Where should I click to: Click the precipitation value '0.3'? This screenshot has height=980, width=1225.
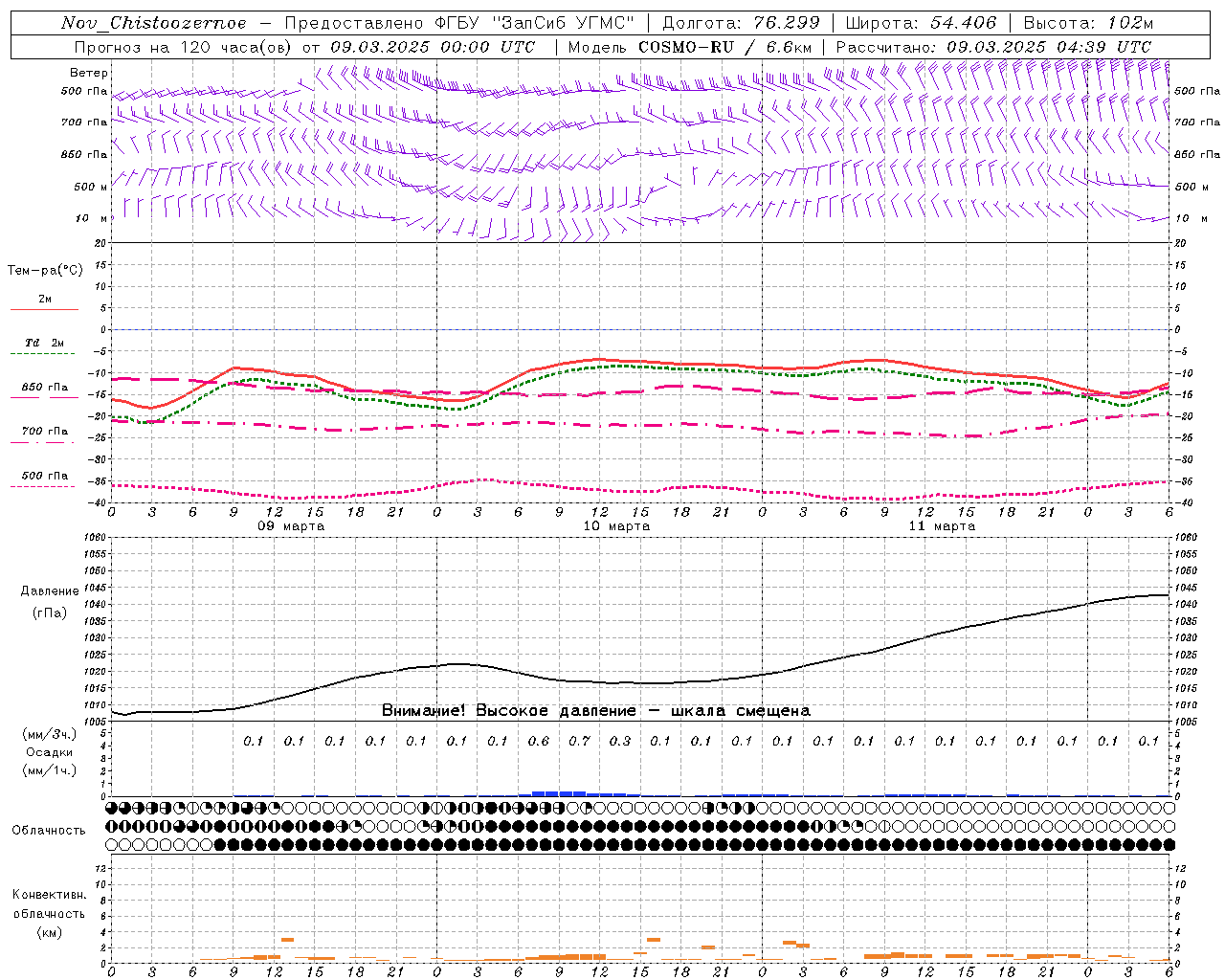(x=620, y=741)
